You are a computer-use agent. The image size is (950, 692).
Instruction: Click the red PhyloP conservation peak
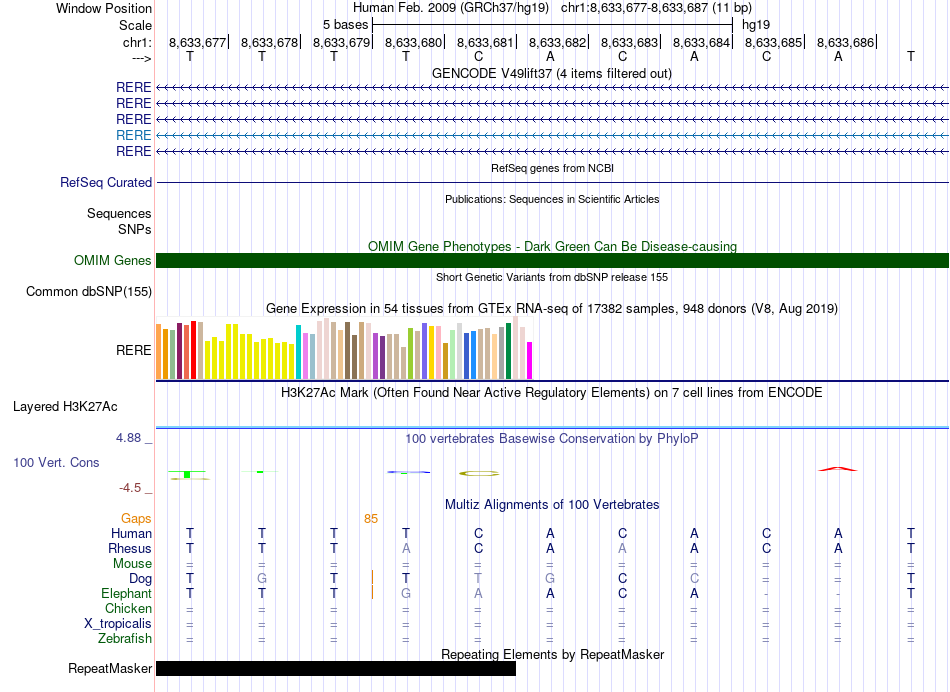coord(837,468)
